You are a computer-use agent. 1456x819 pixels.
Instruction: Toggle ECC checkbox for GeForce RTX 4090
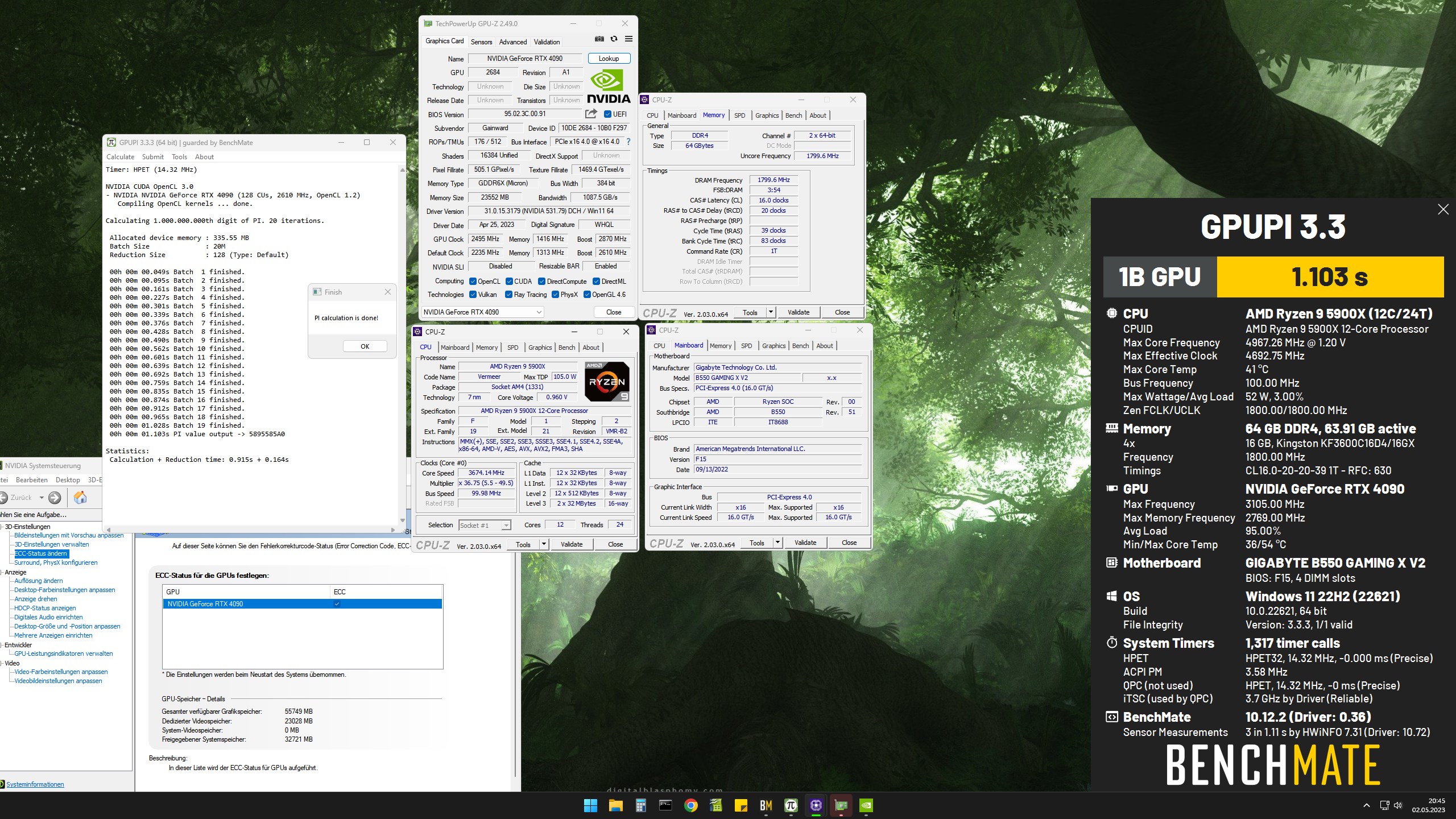coord(337,604)
